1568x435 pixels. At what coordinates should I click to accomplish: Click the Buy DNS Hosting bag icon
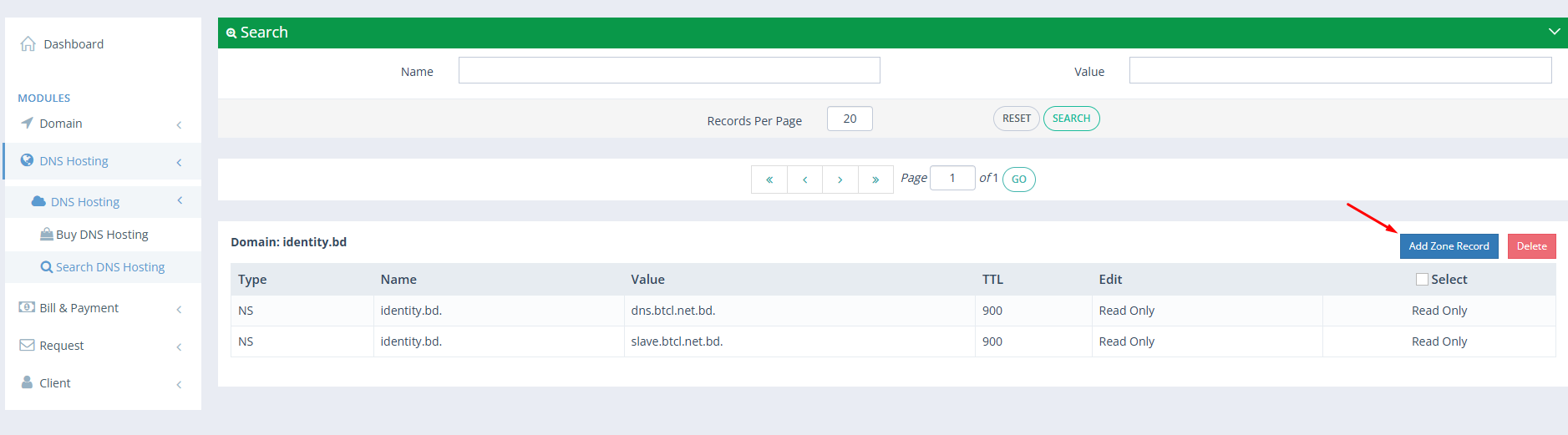47,235
